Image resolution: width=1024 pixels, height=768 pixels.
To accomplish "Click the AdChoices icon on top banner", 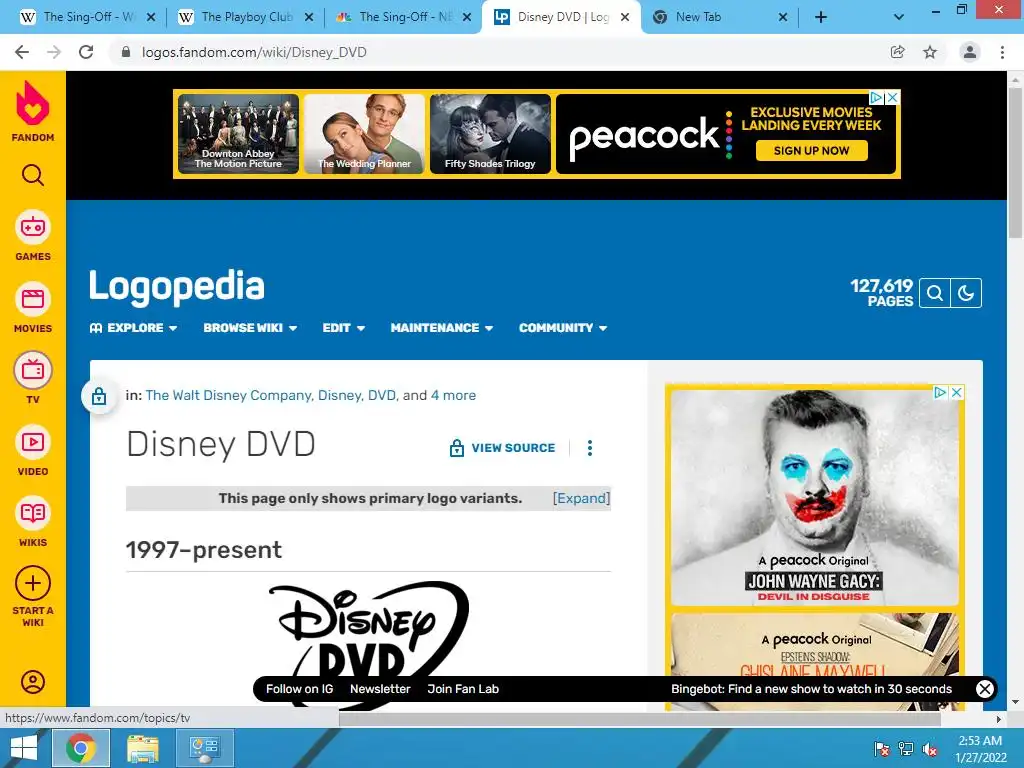I will pyautogui.click(x=877, y=97).
